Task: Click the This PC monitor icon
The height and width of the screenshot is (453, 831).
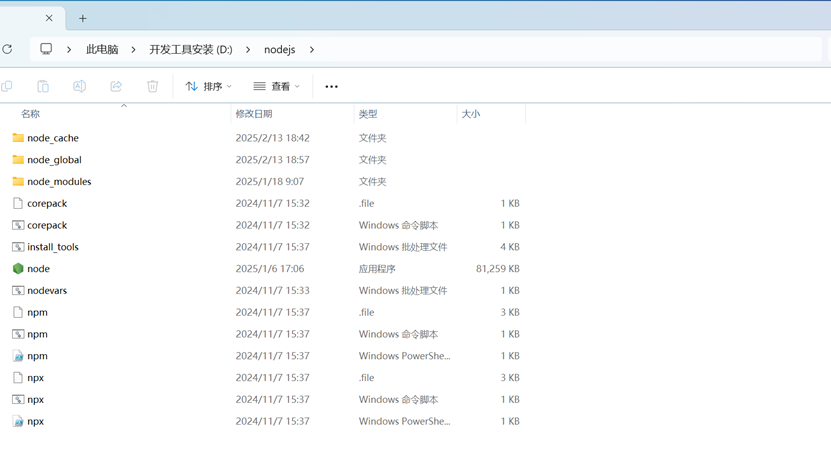Action: 46,49
